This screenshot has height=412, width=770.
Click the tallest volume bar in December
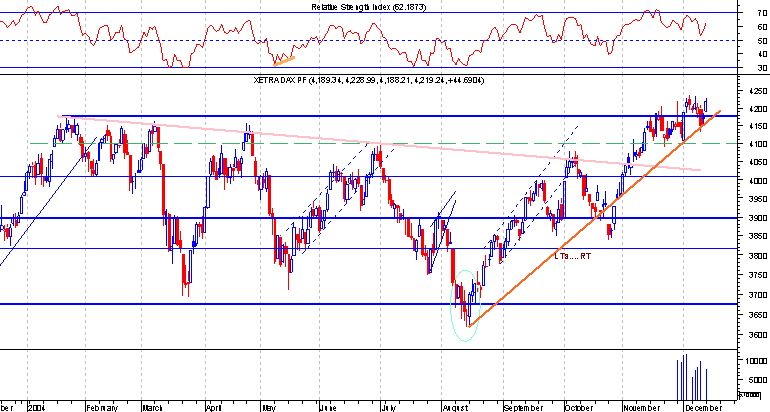[686, 378]
